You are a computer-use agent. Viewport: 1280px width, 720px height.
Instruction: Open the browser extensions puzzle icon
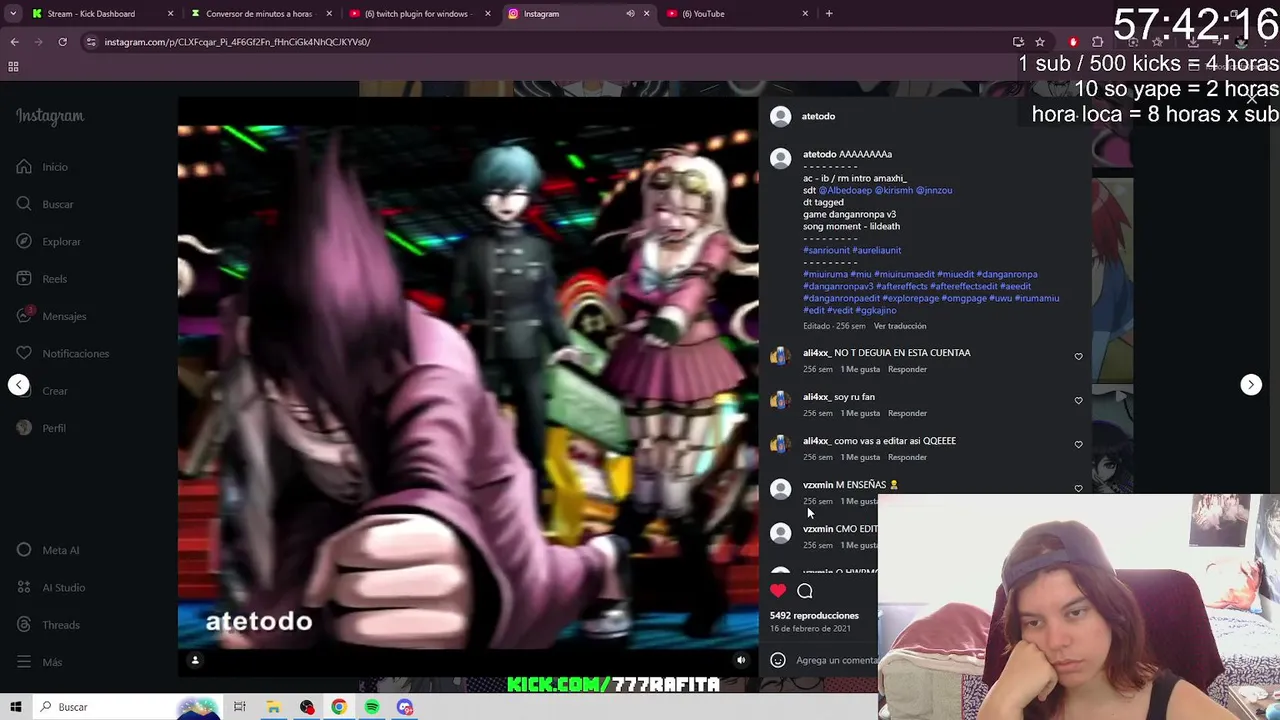pos(1097,42)
